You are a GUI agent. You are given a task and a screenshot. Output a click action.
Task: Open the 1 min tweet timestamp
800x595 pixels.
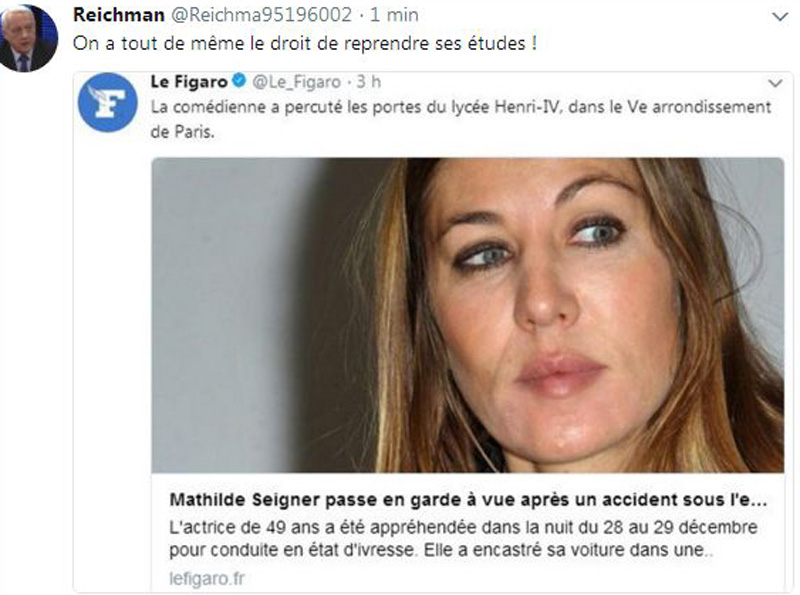394,15
